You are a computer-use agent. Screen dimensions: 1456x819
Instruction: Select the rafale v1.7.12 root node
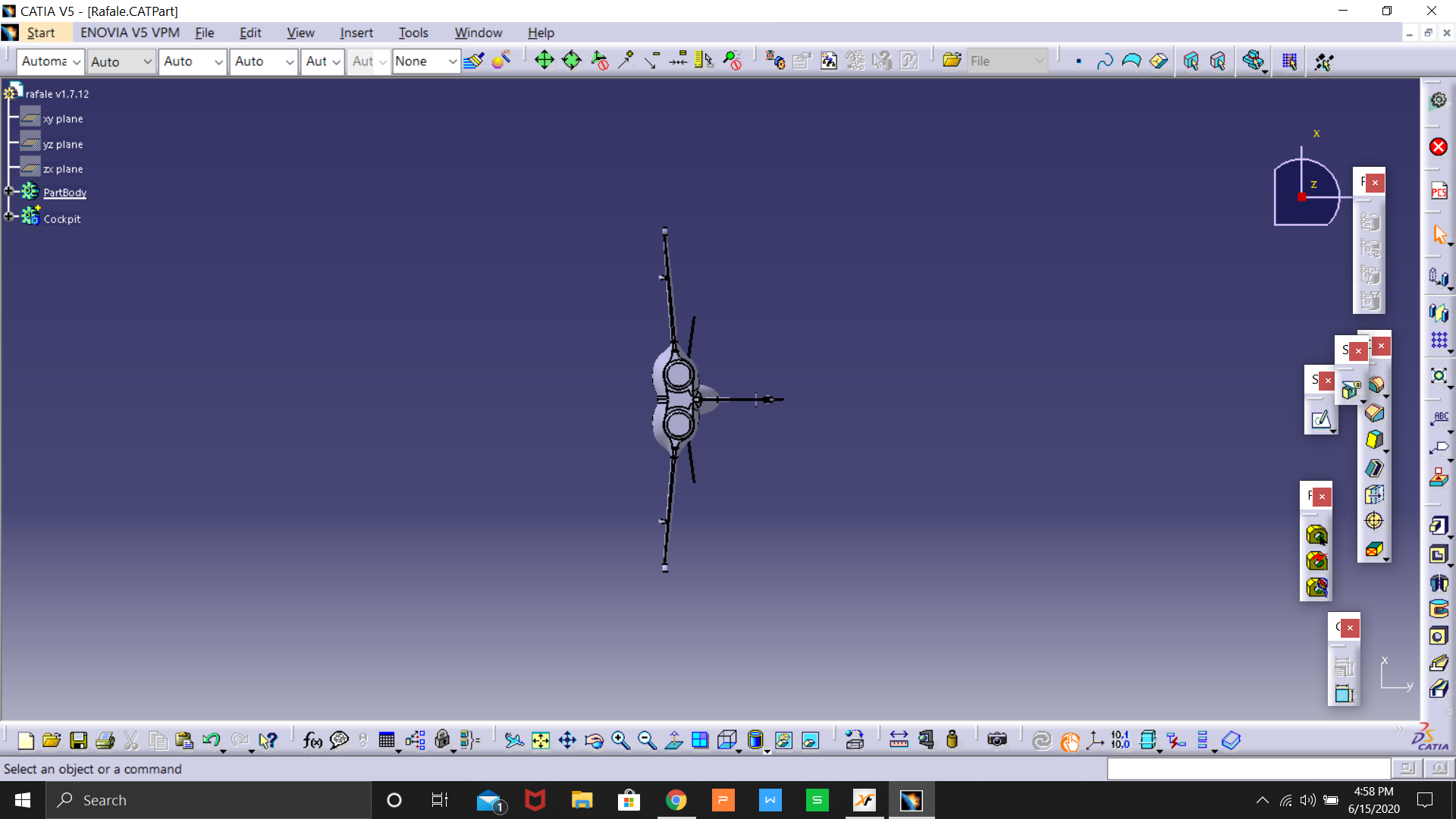[x=57, y=94]
